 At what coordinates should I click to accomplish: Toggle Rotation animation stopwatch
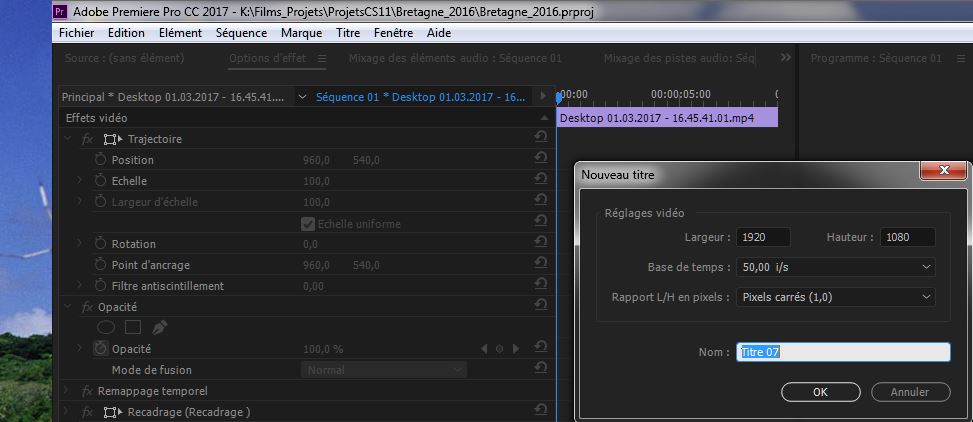101,243
